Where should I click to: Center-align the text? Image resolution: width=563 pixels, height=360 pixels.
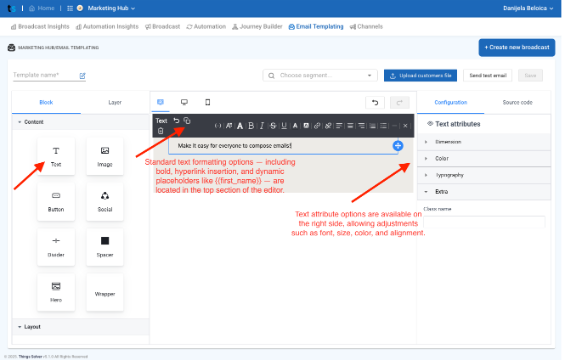(x=350, y=126)
